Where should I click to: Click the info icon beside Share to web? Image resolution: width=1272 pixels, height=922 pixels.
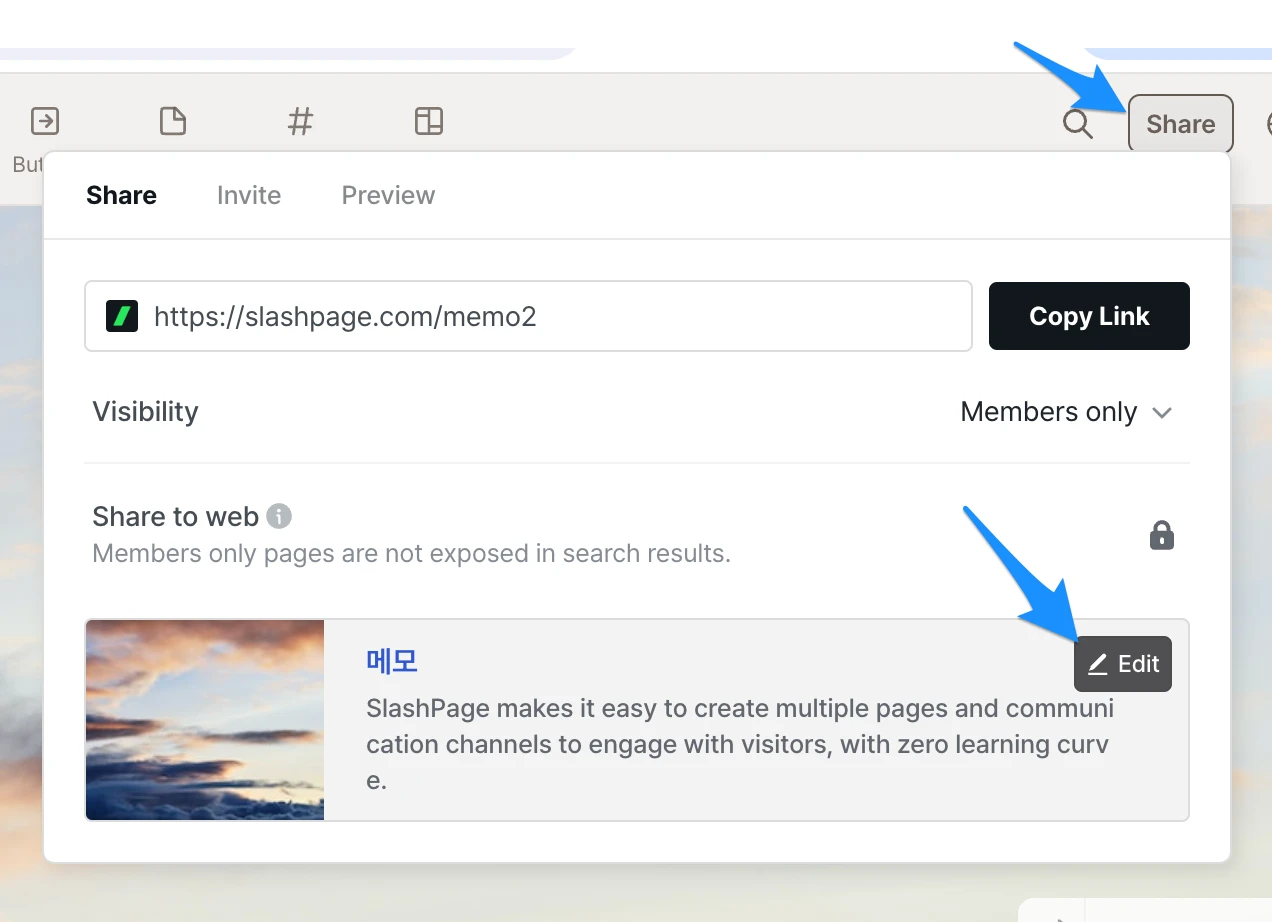click(280, 517)
